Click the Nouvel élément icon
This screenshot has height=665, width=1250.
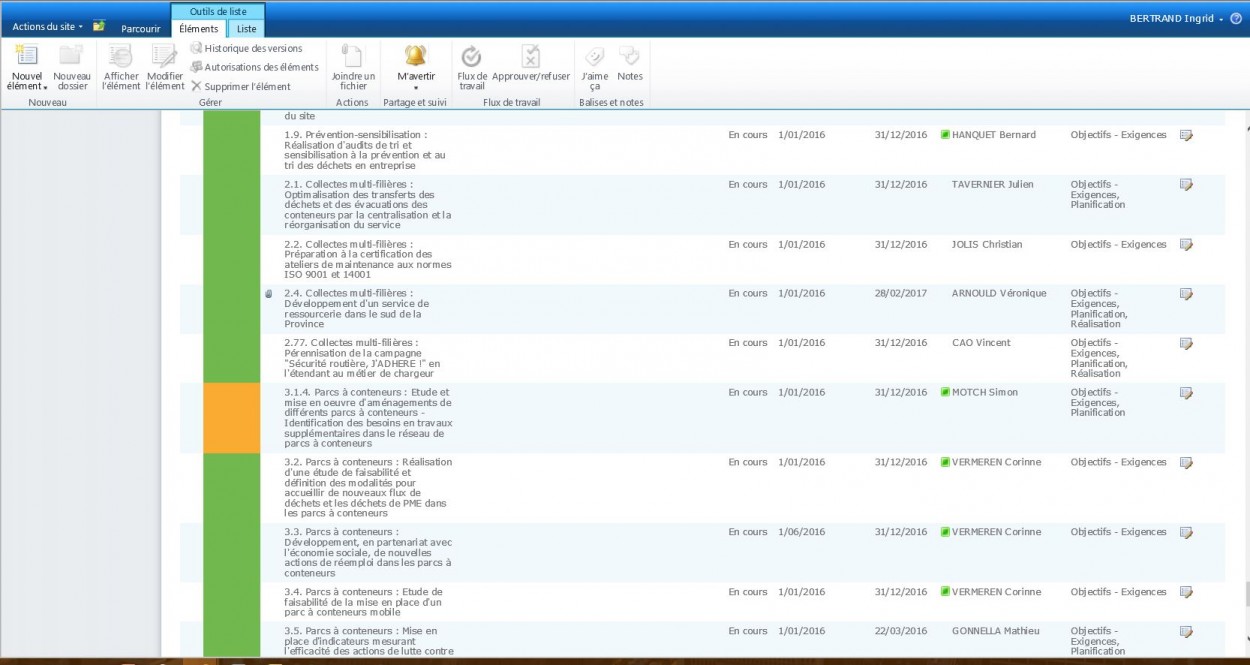pos(26,56)
